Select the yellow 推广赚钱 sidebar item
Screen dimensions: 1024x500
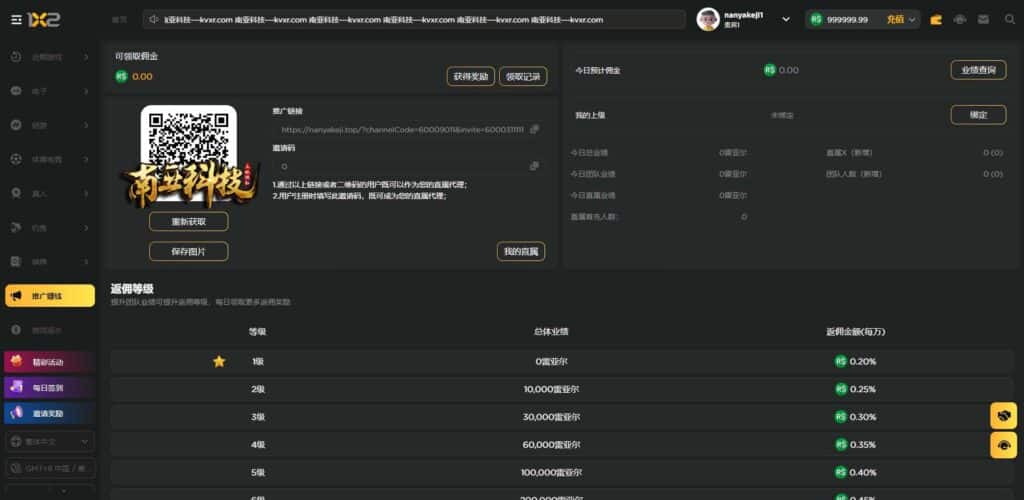(50, 296)
